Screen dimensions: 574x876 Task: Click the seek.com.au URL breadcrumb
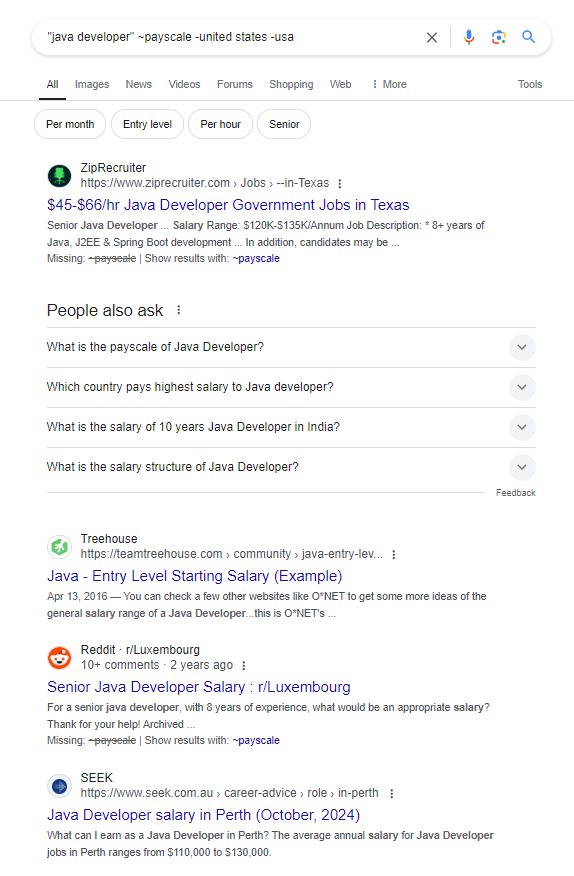229,793
